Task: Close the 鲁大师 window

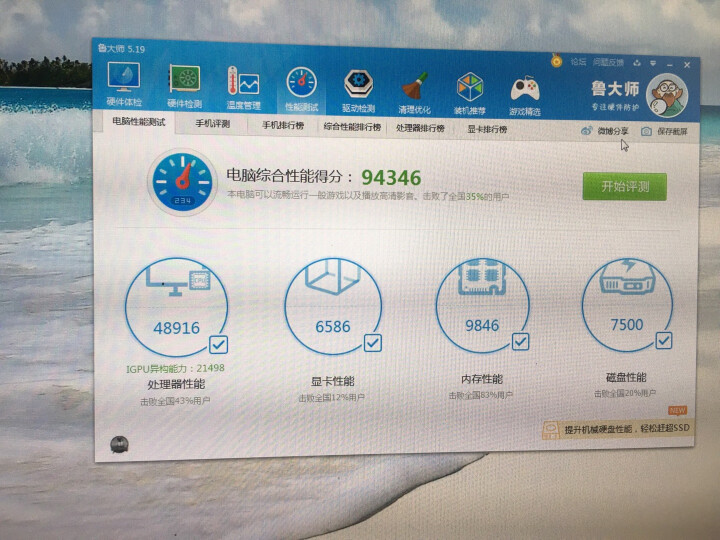Action: tap(687, 65)
